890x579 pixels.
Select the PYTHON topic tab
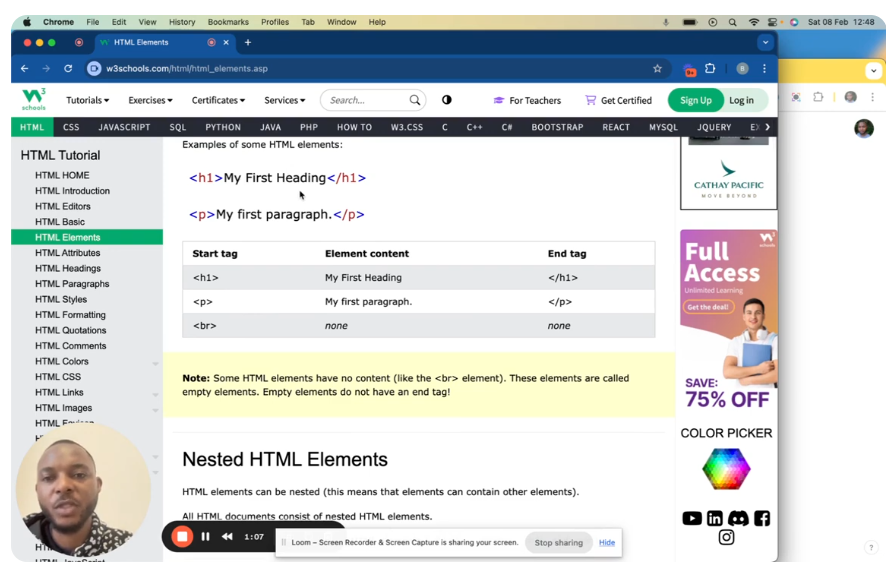[223, 127]
